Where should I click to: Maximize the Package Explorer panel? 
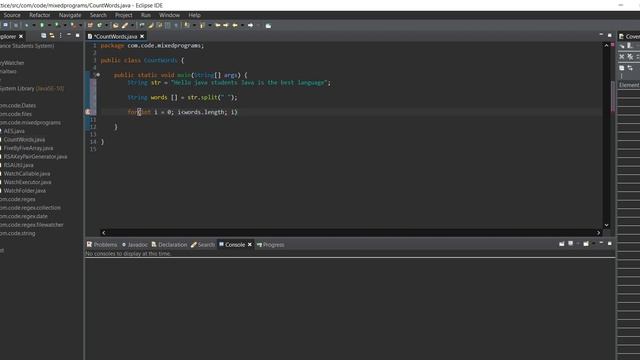78,36
